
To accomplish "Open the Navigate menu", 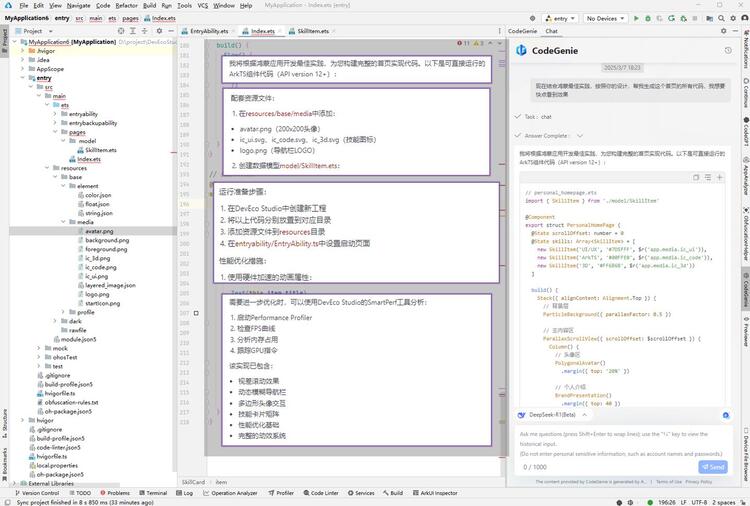I will coord(78,5).
